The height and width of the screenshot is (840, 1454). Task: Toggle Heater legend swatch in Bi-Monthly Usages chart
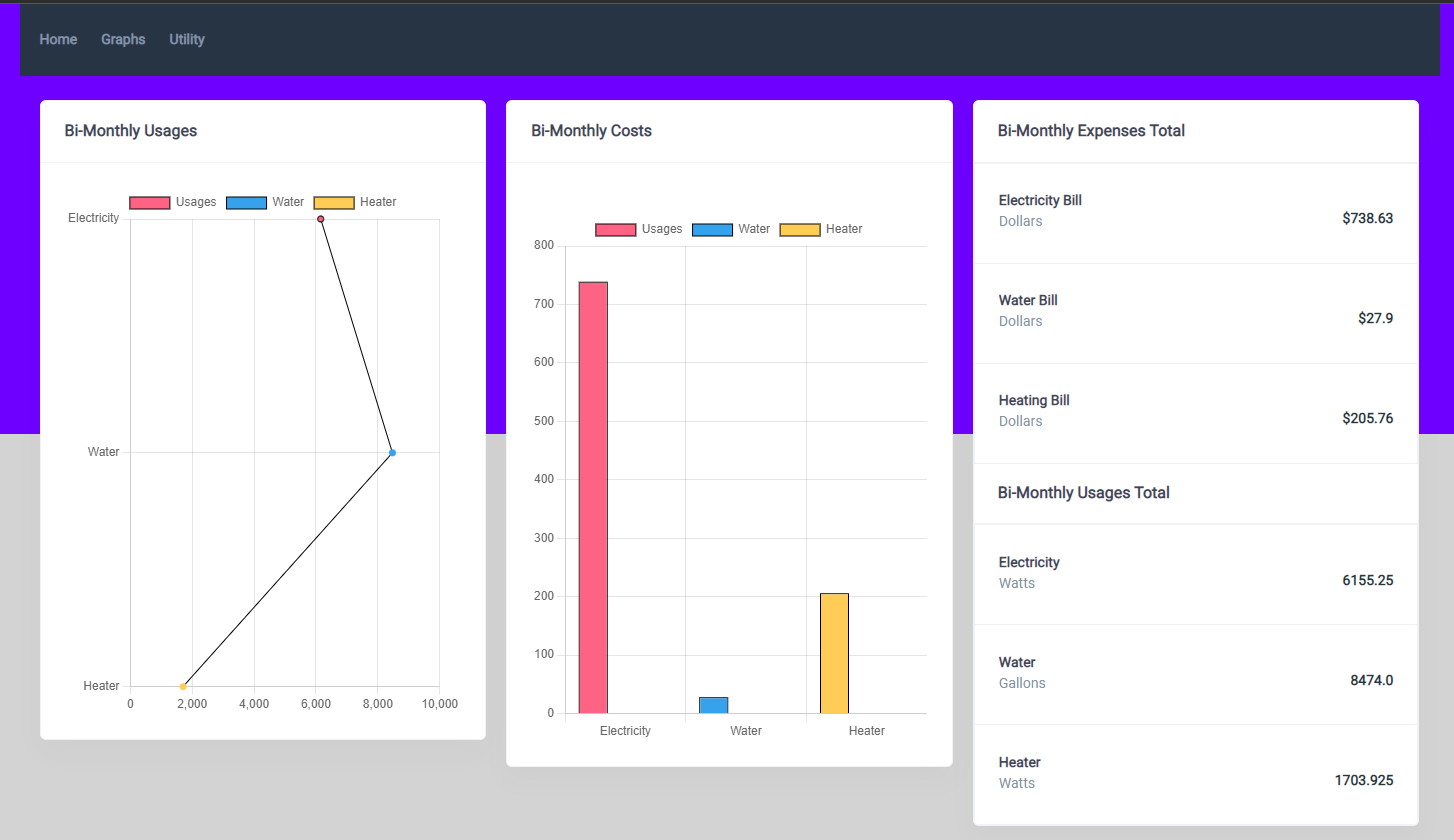[334, 202]
